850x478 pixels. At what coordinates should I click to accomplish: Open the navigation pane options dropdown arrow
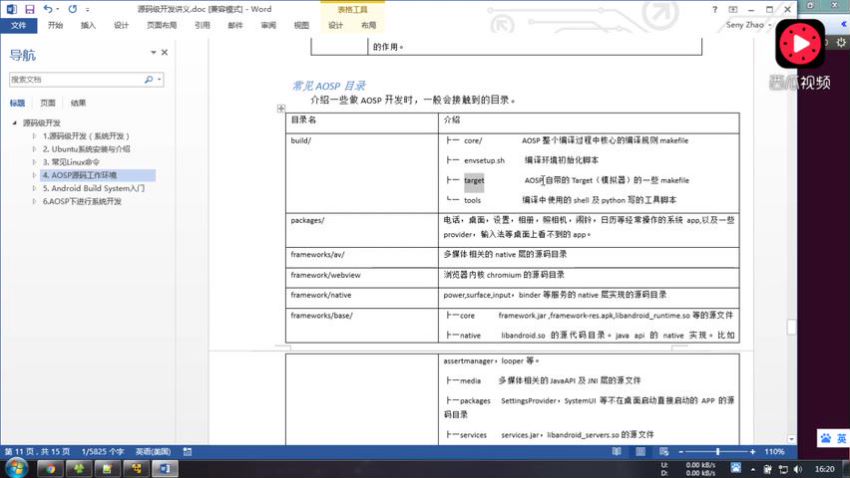[153, 53]
